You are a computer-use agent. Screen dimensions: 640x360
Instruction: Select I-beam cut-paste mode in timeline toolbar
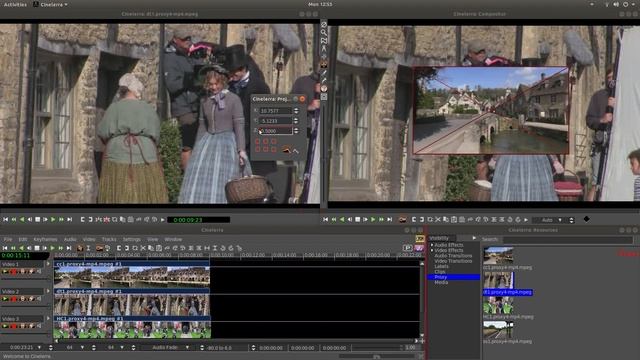(x=88, y=248)
